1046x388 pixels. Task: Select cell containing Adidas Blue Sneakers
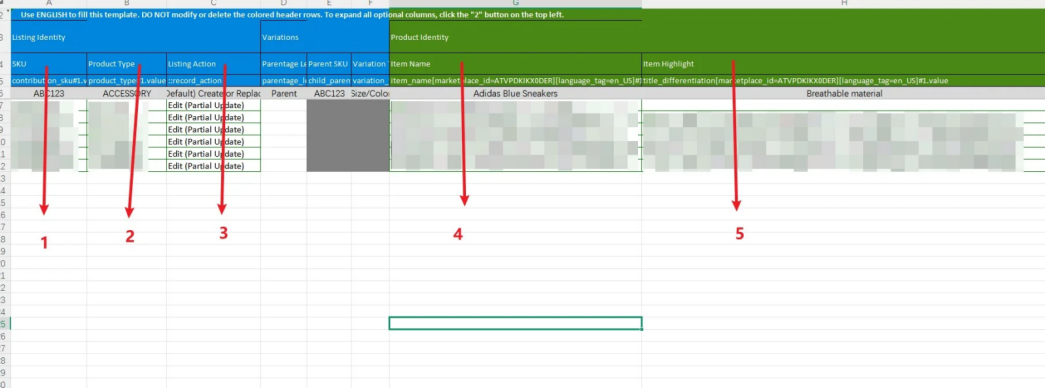pyautogui.click(x=516, y=94)
